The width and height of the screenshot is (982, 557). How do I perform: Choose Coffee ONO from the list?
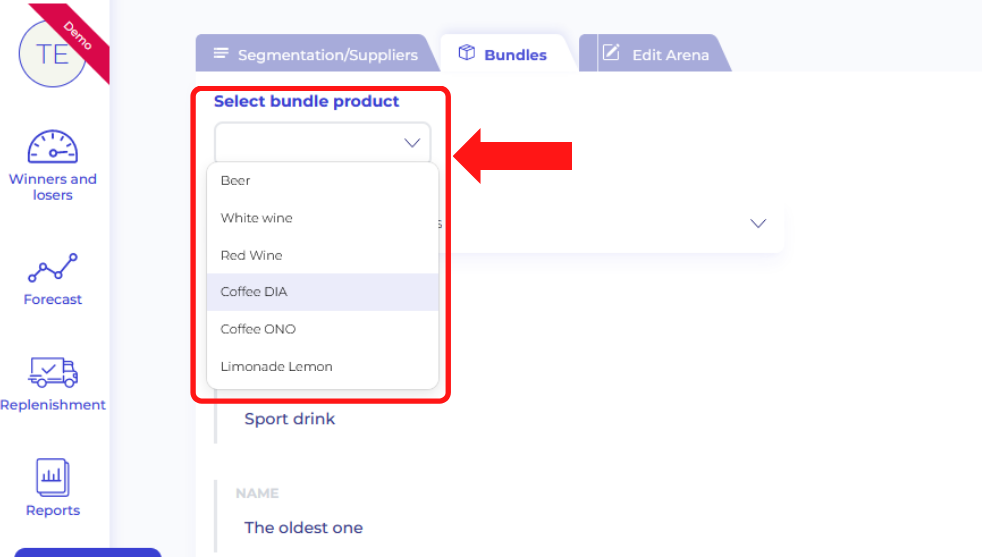click(x=258, y=329)
